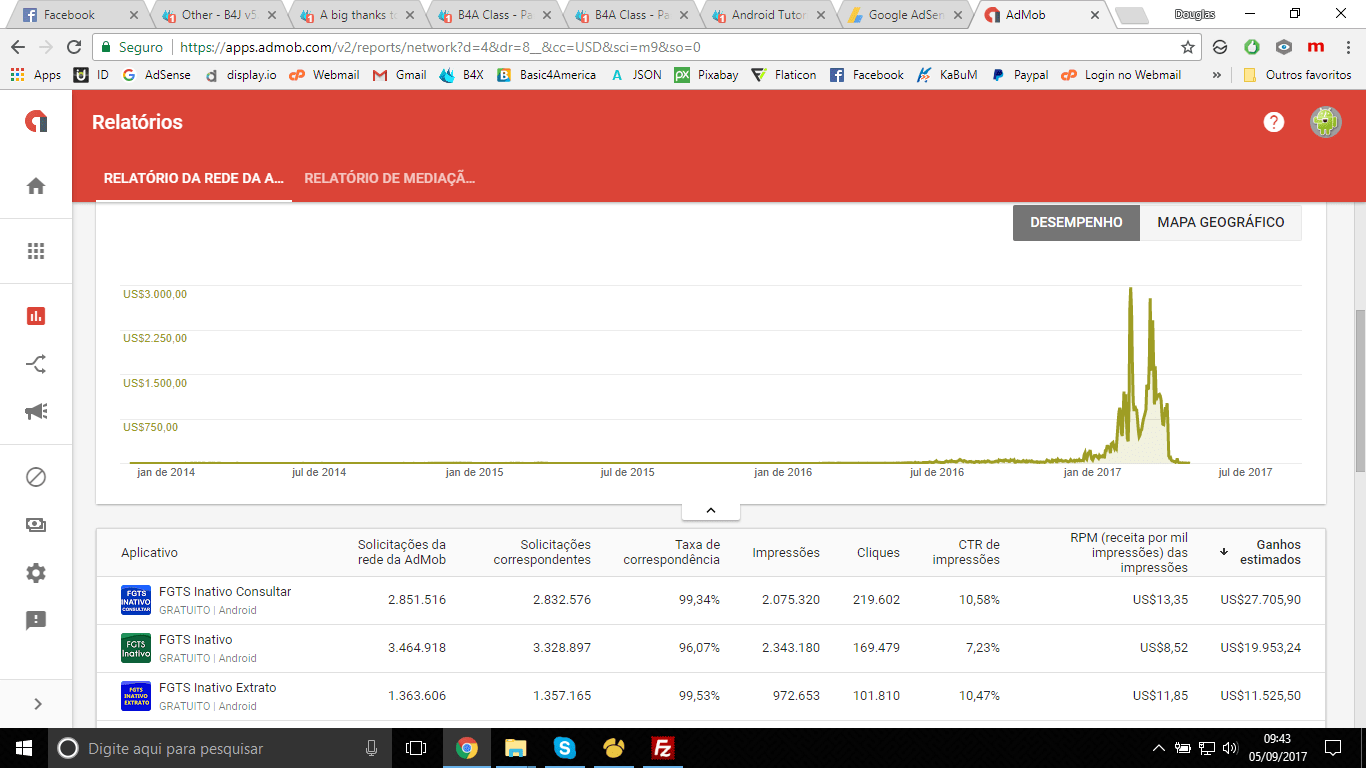Open the Outros favoritos bookmarks folder
This screenshot has height=768, width=1366.
[1296, 75]
